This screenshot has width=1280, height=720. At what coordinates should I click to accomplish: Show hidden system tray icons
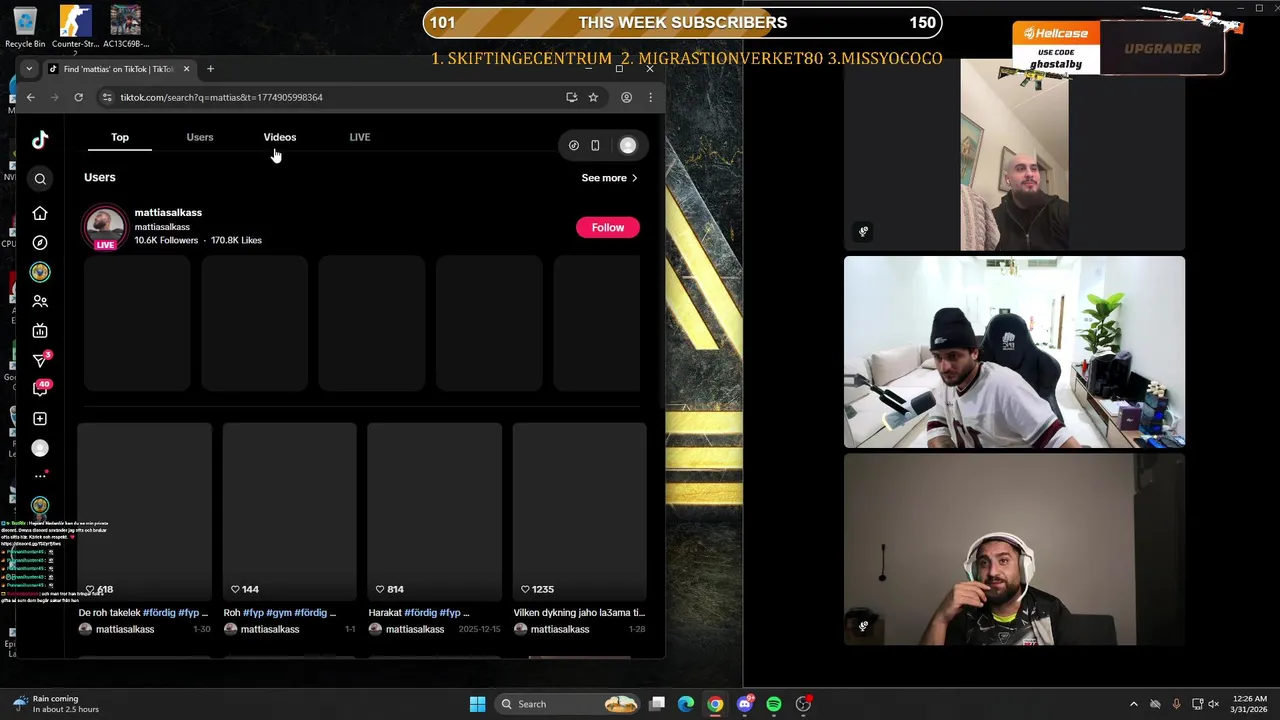tap(1133, 704)
